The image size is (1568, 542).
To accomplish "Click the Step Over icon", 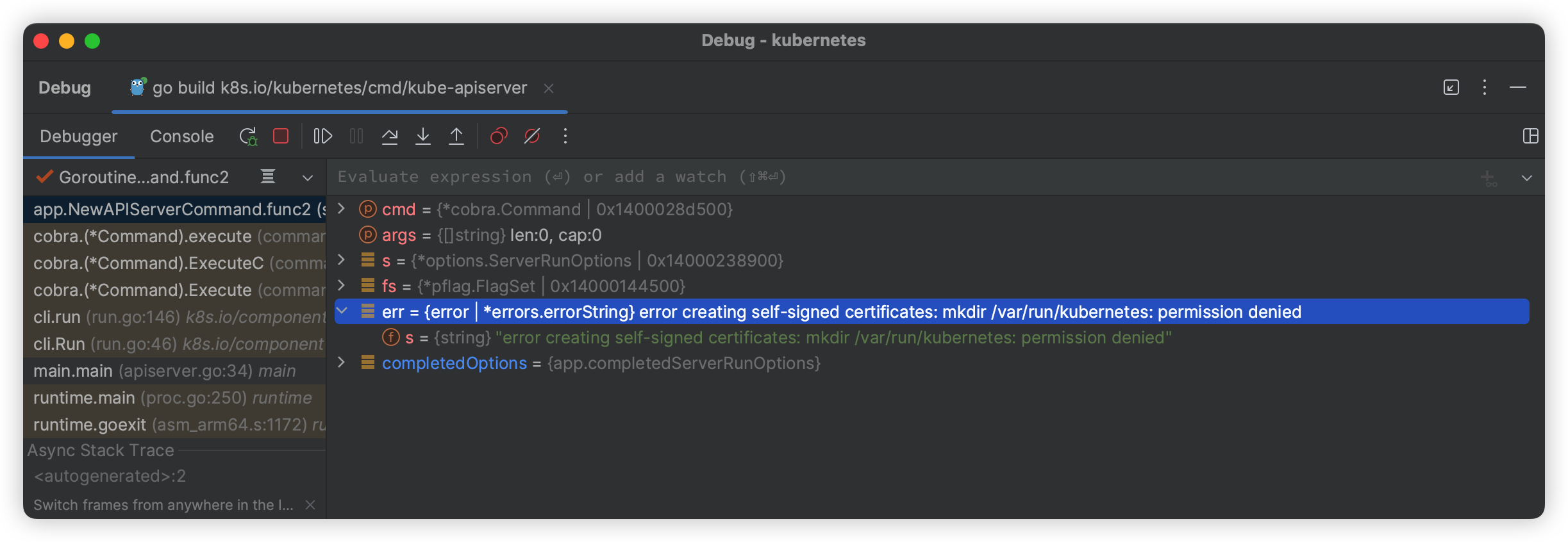I will tap(390, 136).
